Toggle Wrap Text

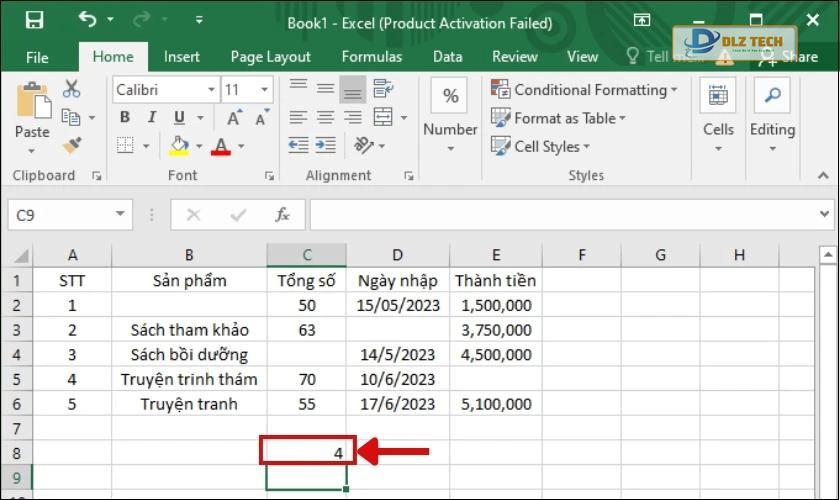click(383, 88)
